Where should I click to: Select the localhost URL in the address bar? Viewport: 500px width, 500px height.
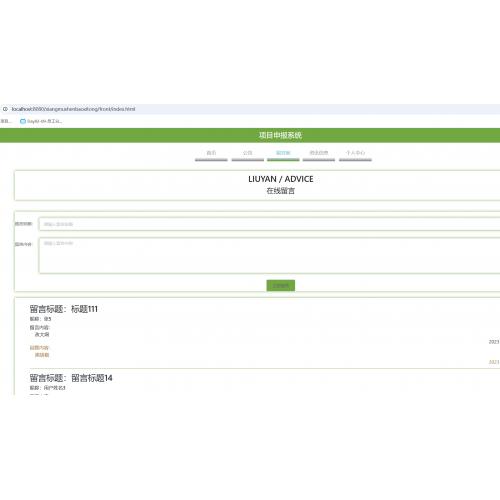pos(73,109)
